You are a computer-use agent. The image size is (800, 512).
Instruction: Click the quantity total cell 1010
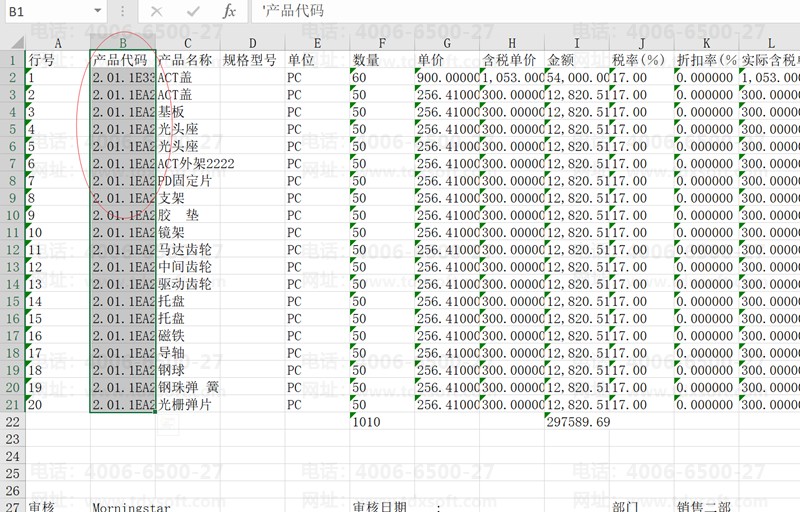click(382, 422)
